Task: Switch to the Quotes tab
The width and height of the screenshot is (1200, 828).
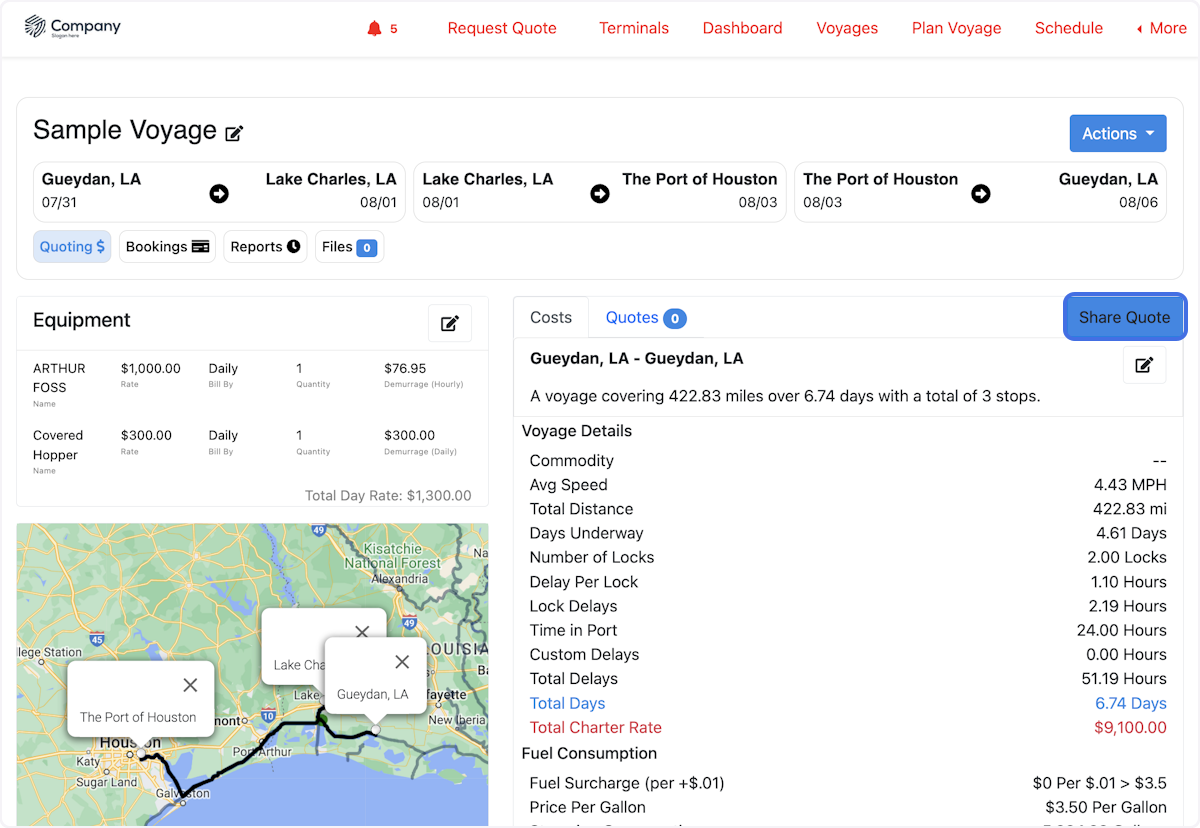Action: coord(645,317)
